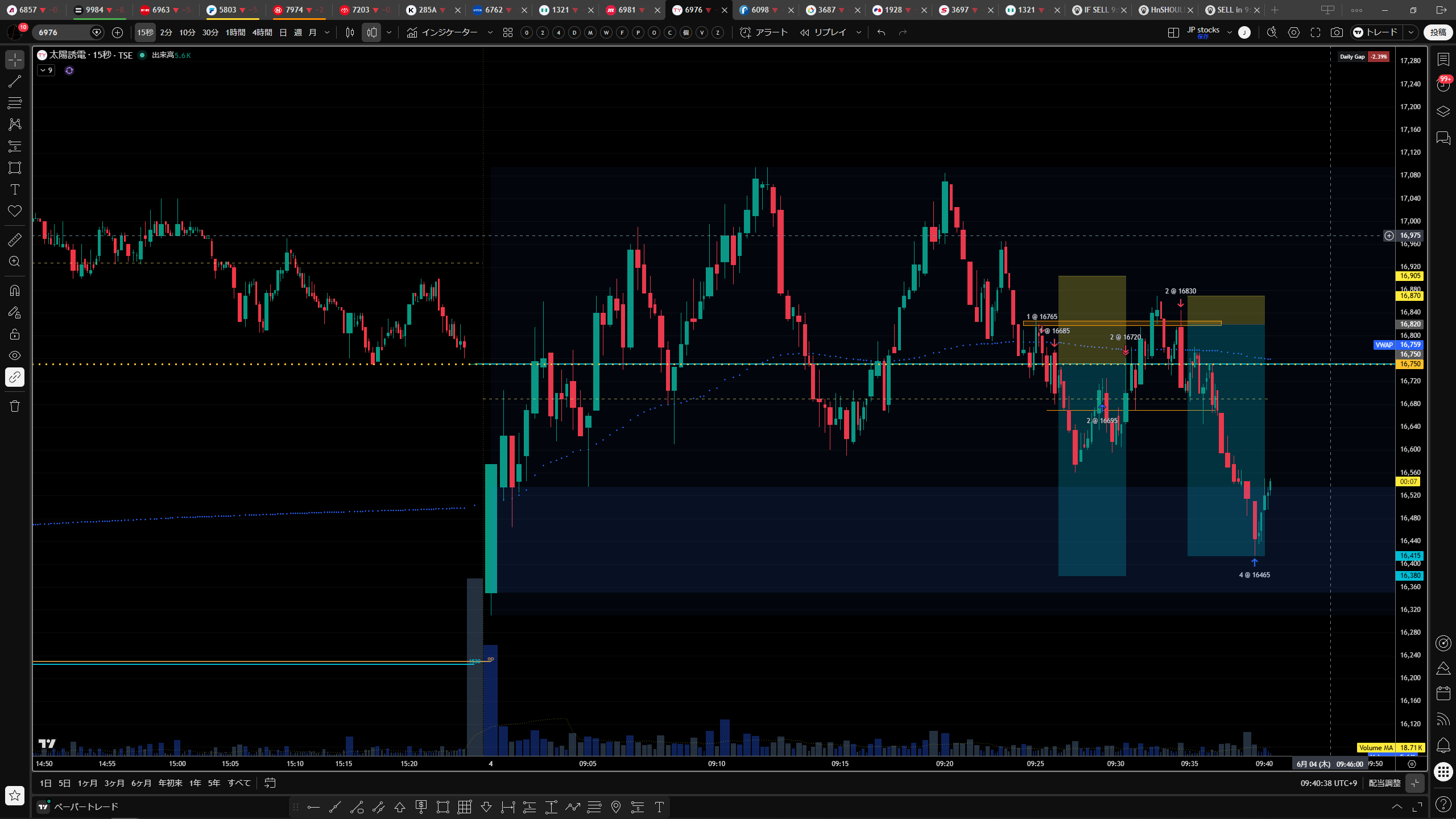
Task: Click the リプレイ replay button
Action: [x=824, y=32]
